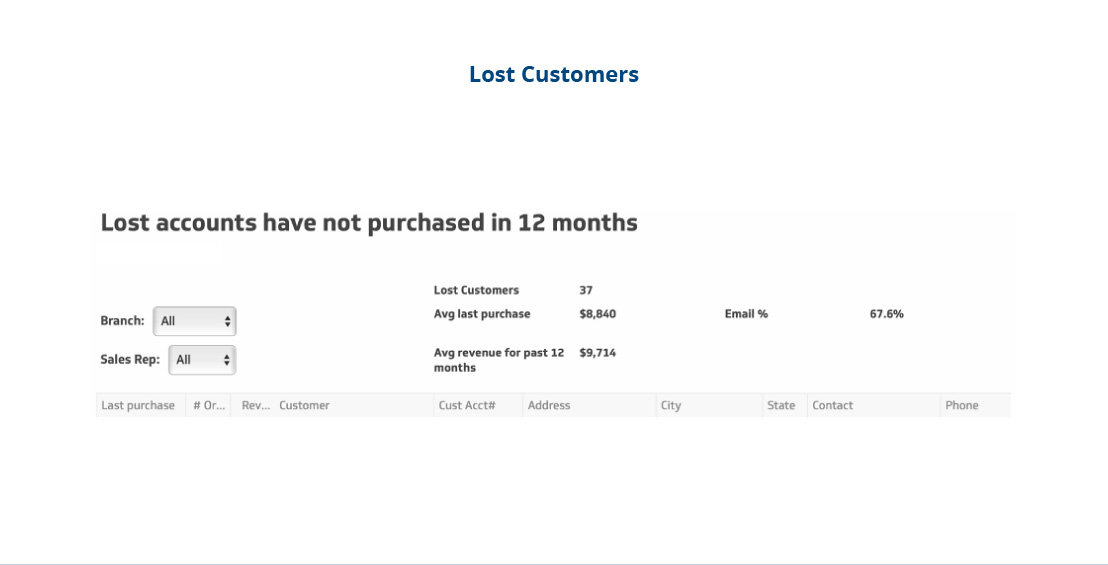
Task: Sort by Contact column header
Action: point(832,405)
